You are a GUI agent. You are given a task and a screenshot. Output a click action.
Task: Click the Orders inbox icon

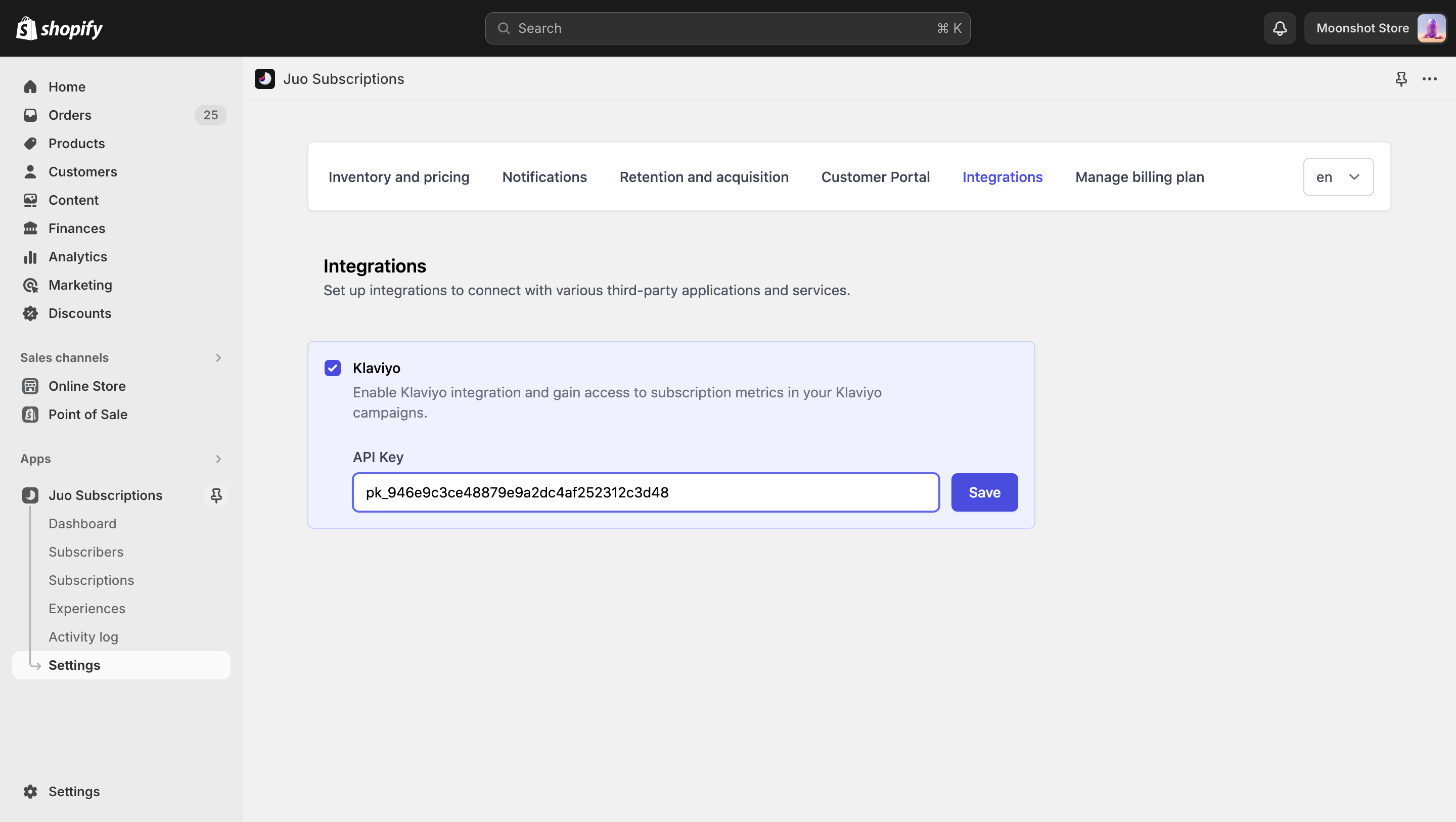click(30, 115)
